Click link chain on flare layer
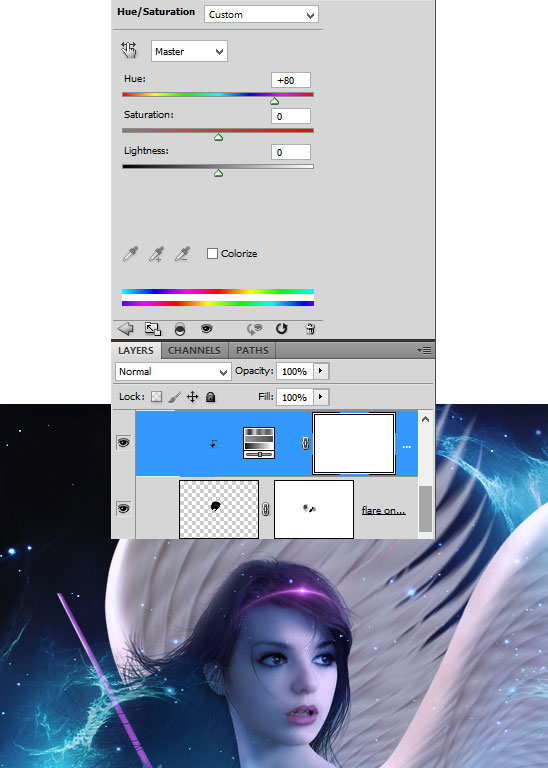The height and width of the screenshot is (768, 548). (265, 509)
